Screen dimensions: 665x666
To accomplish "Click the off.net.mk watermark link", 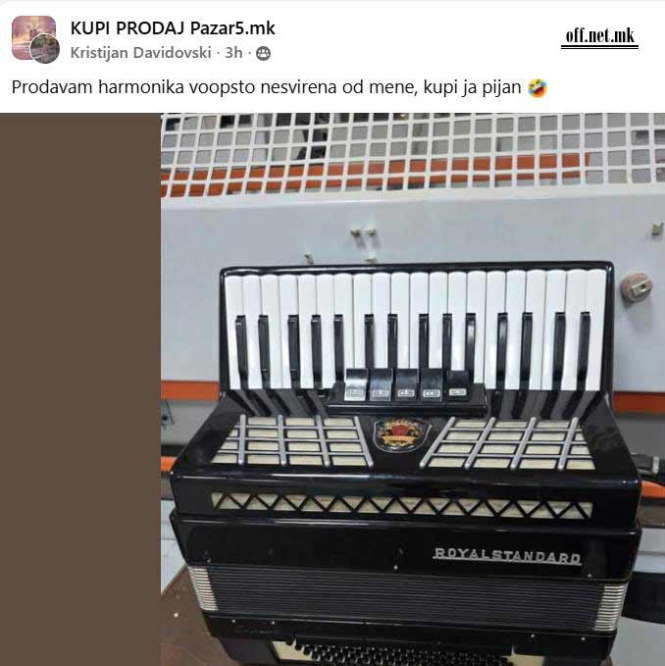I will click(600, 37).
